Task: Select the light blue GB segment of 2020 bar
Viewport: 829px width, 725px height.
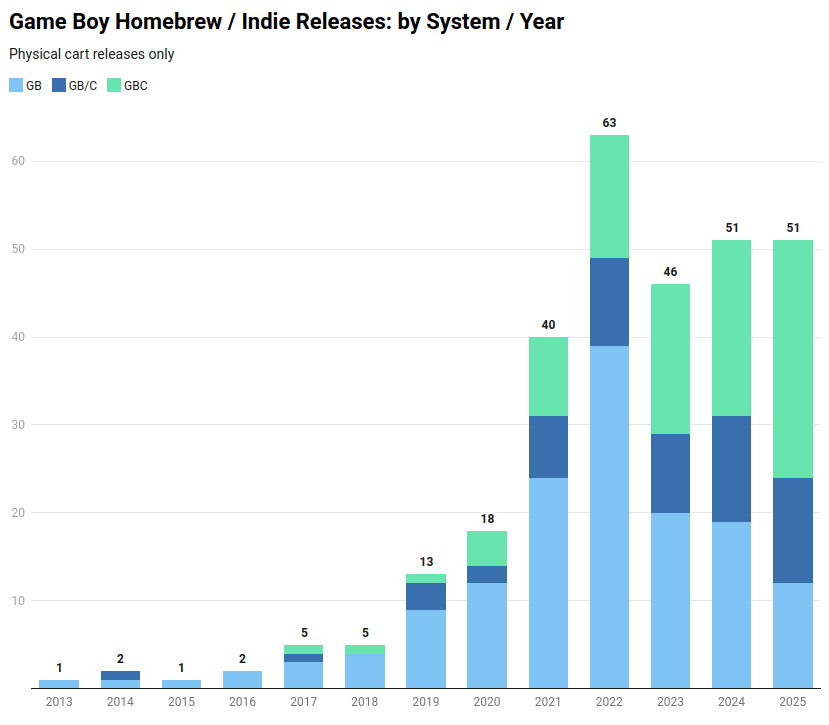Action: click(x=487, y=635)
